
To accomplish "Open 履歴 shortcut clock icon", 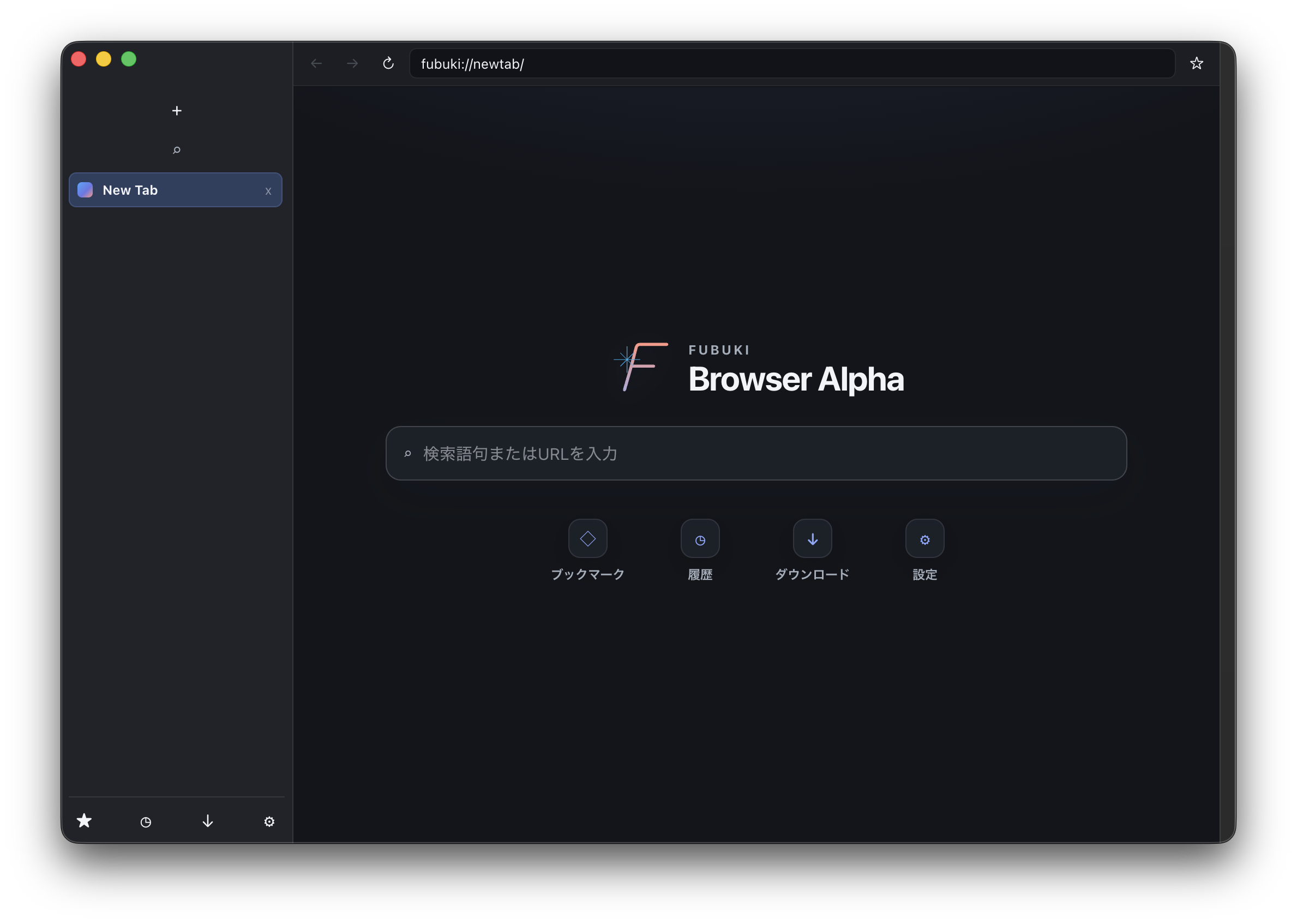I will point(700,538).
